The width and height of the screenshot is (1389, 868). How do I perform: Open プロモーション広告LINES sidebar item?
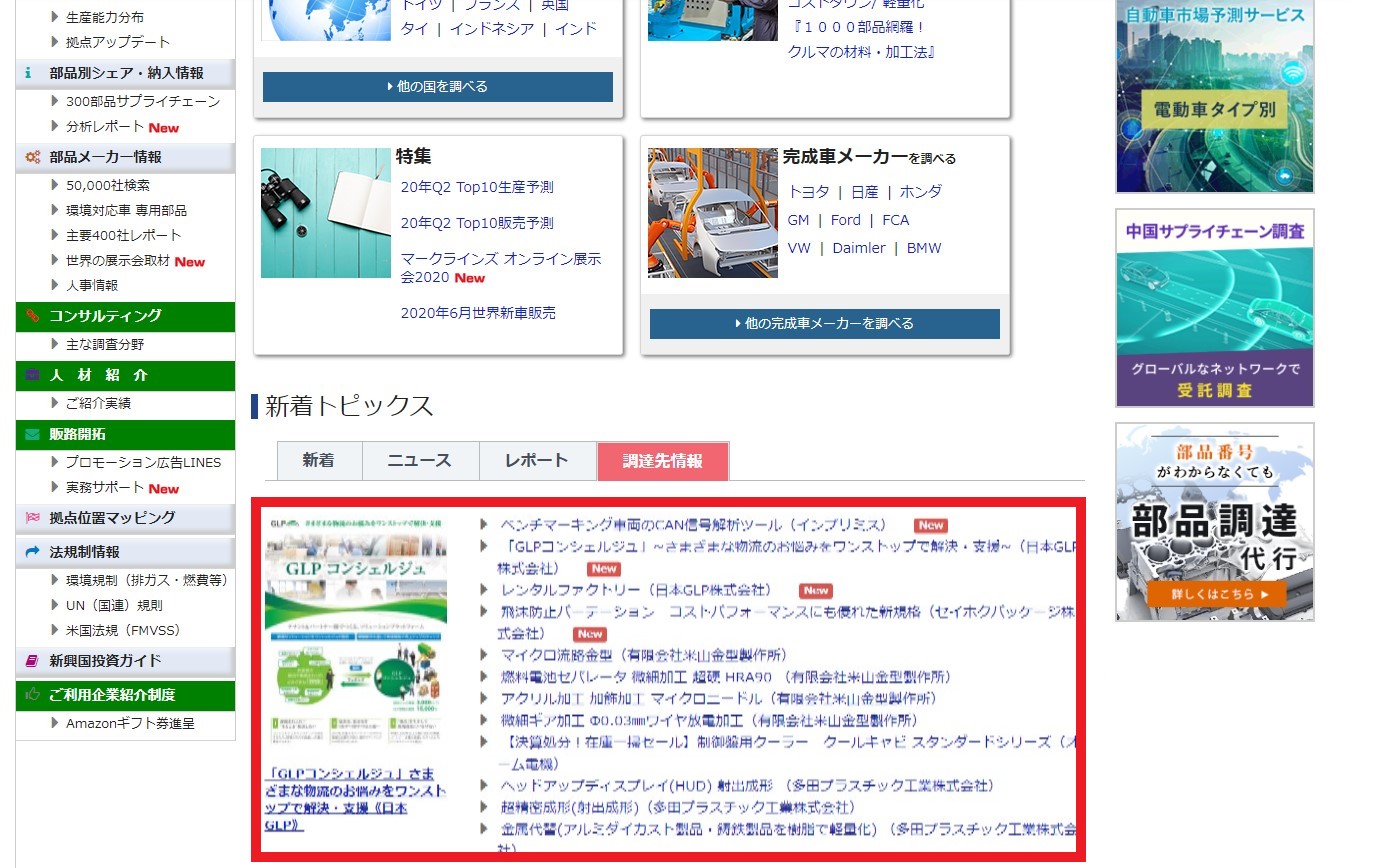coord(143,462)
